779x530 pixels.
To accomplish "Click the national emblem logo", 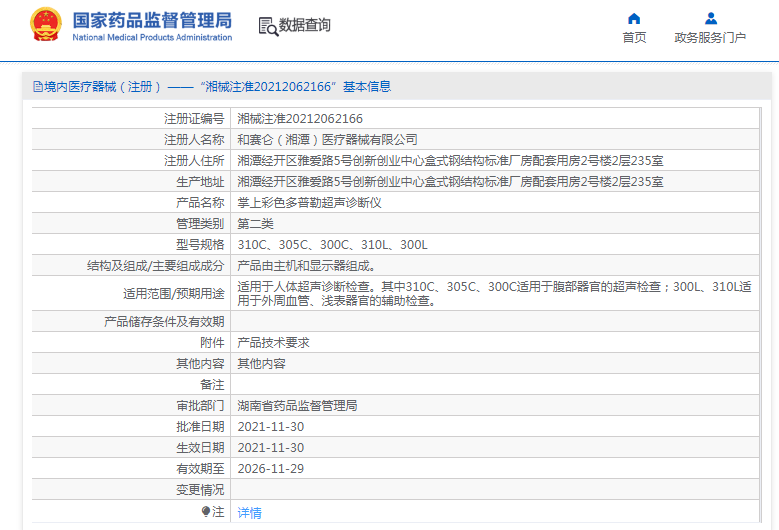I will (45, 25).
